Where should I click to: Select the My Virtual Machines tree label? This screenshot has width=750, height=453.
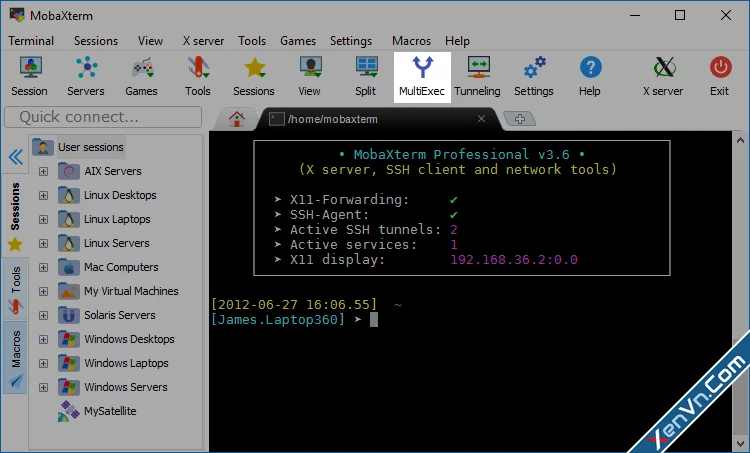click(x=131, y=291)
